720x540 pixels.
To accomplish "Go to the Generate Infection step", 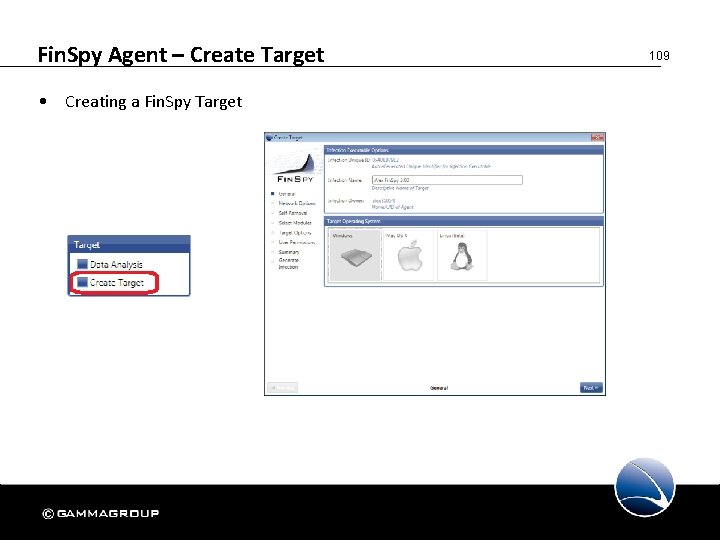I will [288, 263].
